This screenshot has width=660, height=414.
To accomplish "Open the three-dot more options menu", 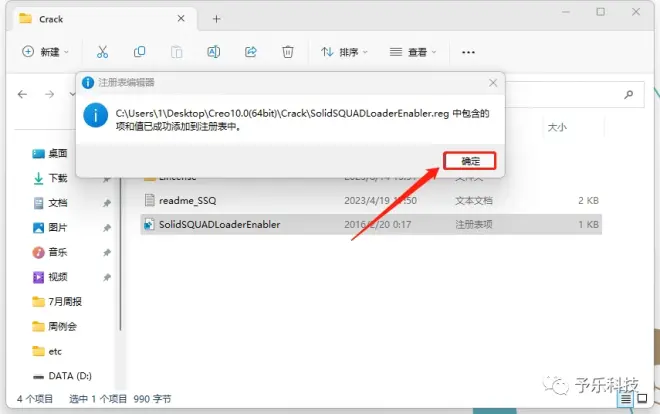I will coord(468,52).
